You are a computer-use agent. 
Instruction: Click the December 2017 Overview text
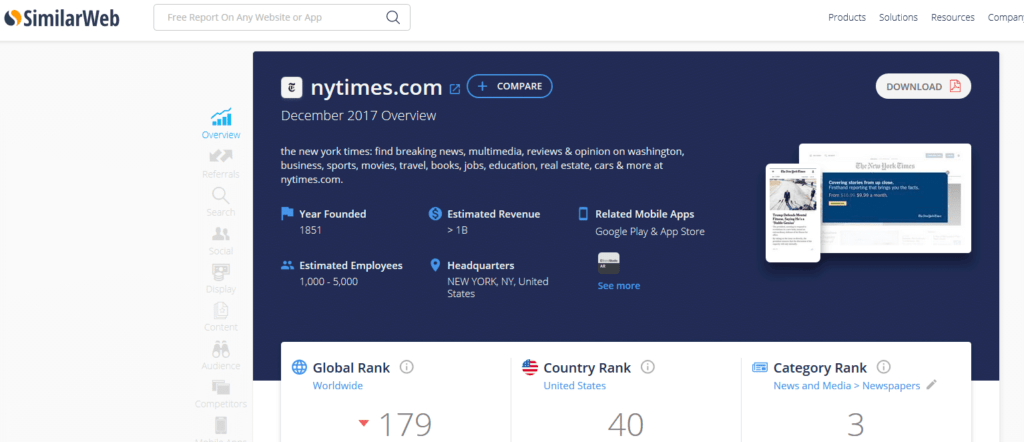(x=358, y=116)
